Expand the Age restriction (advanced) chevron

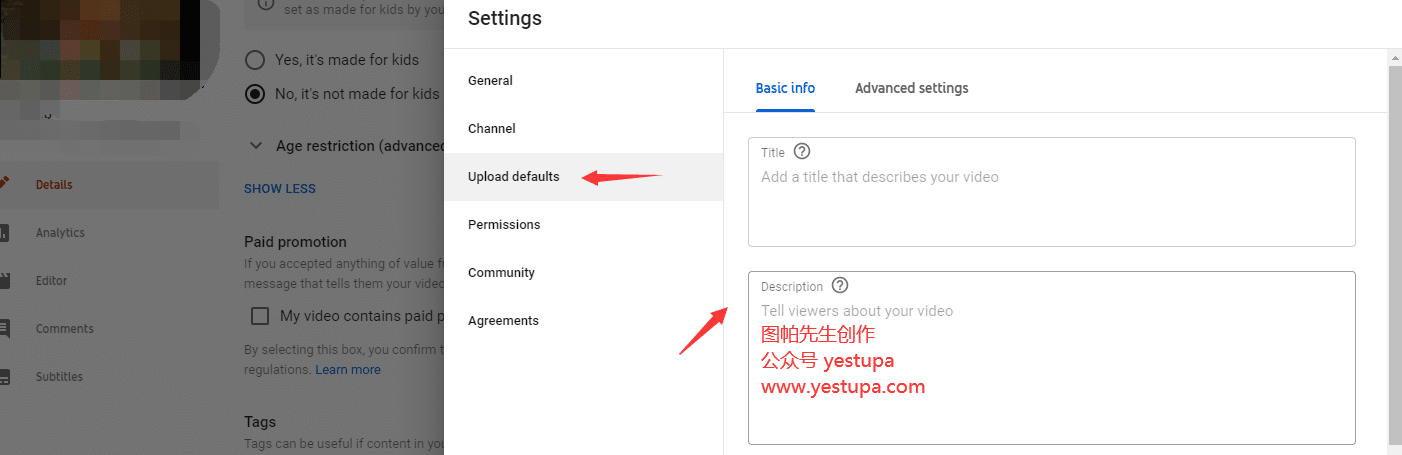[x=255, y=146]
